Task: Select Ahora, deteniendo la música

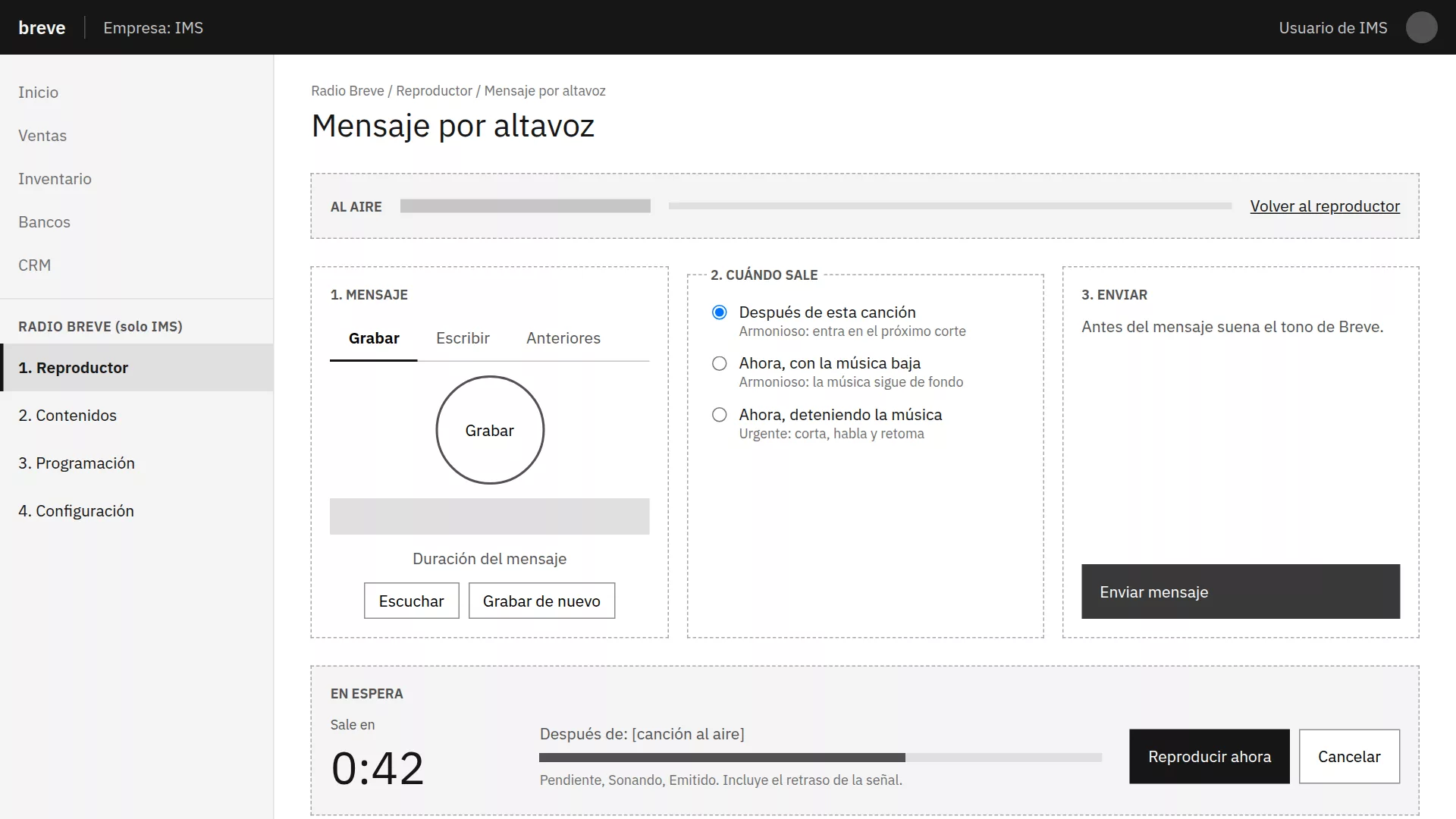Action: 720,415
